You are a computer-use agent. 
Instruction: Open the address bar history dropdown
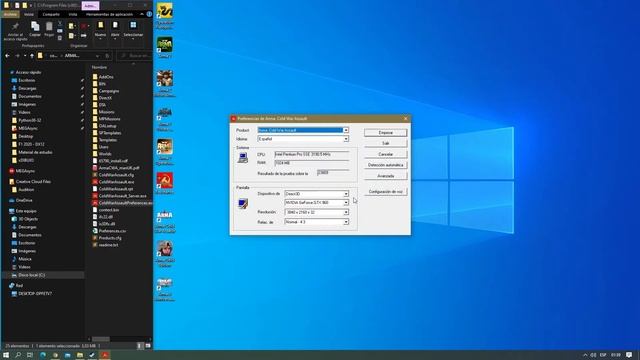(x=97, y=56)
